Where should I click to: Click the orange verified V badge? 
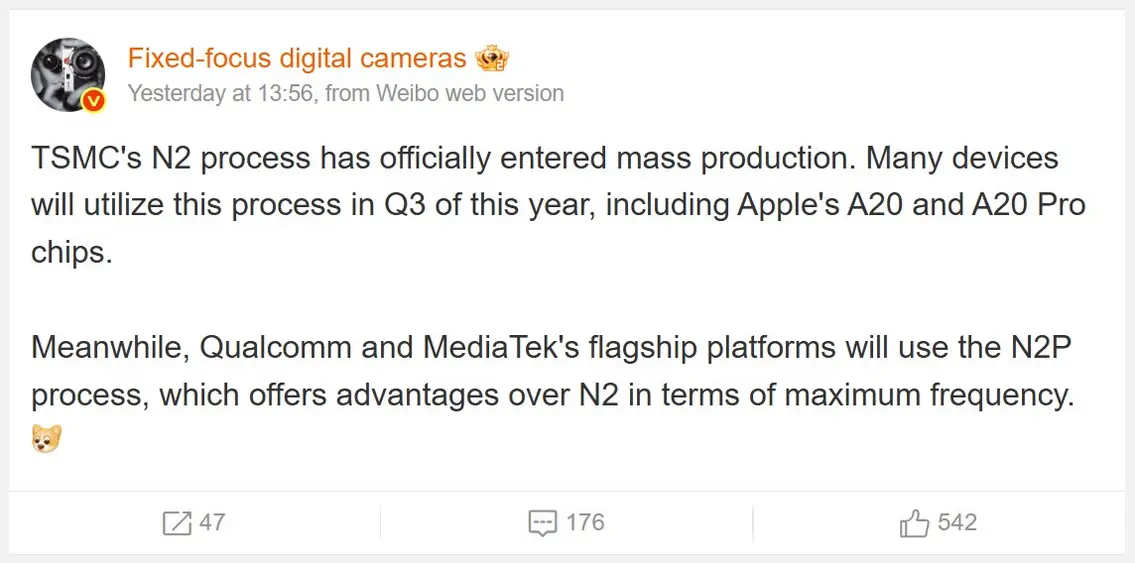[x=93, y=100]
